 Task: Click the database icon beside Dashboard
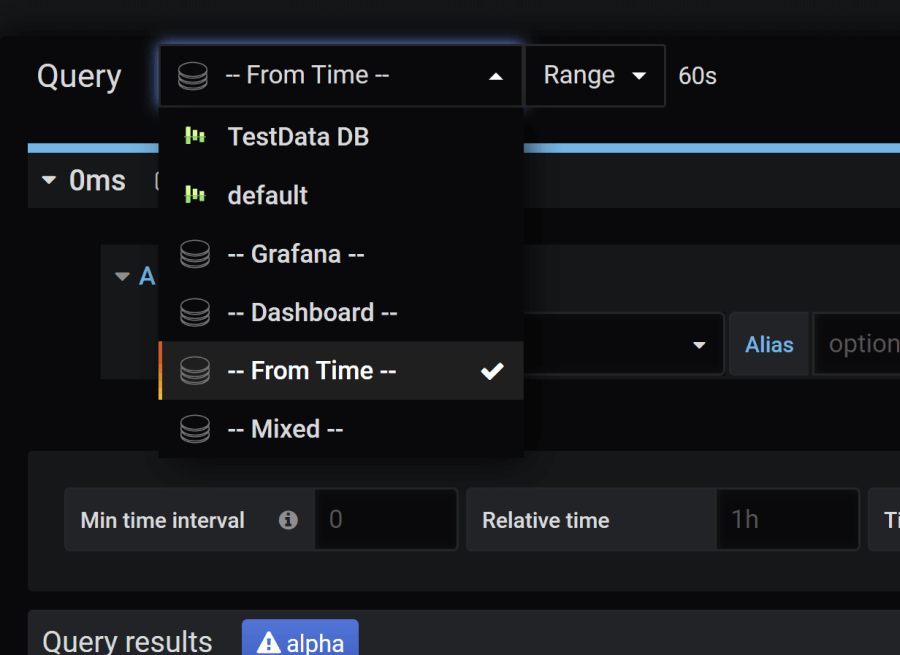tap(195, 312)
